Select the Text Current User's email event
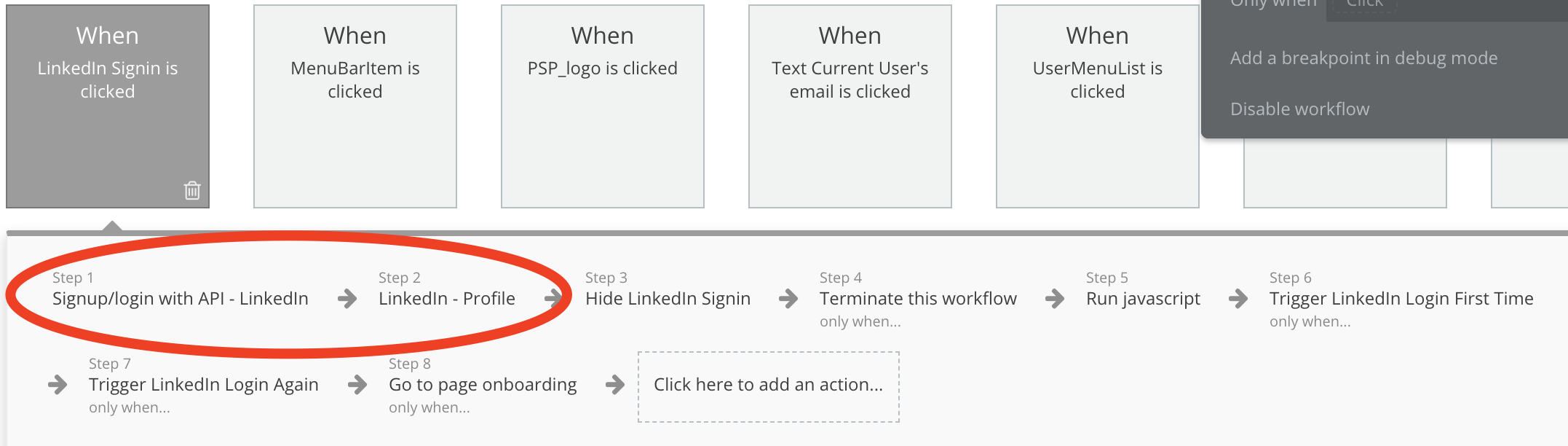This screenshot has width=1568, height=446. [x=850, y=106]
